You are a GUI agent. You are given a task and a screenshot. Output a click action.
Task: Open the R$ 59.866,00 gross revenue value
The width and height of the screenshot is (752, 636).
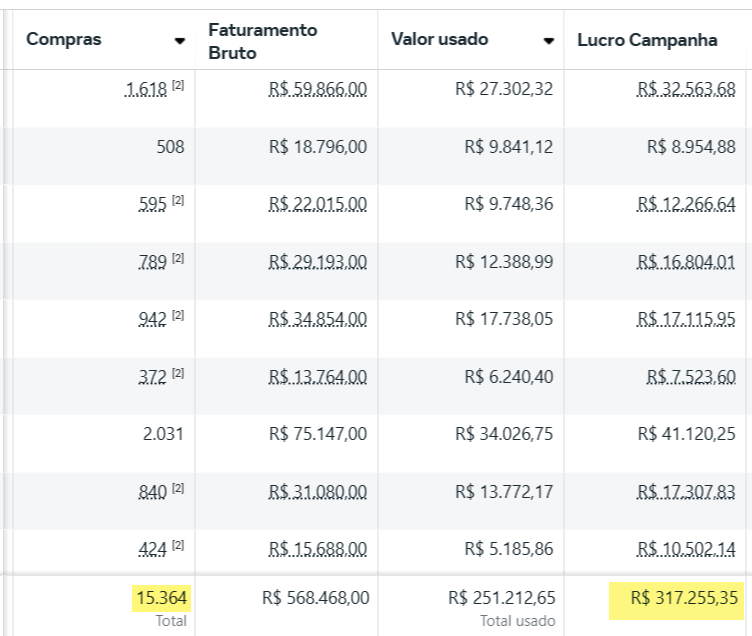click(318, 90)
